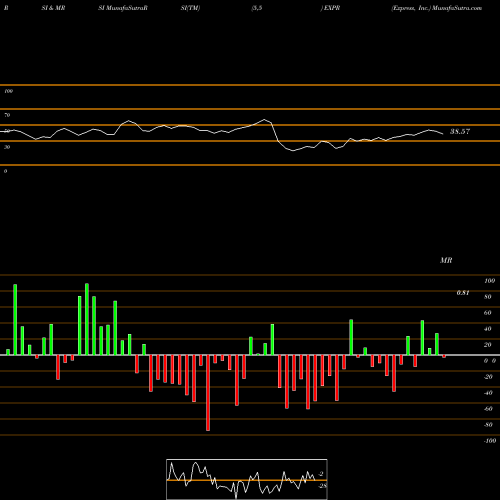Click the MR axis label -20
The width and height of the screenshot is (500, 500).
488,377
